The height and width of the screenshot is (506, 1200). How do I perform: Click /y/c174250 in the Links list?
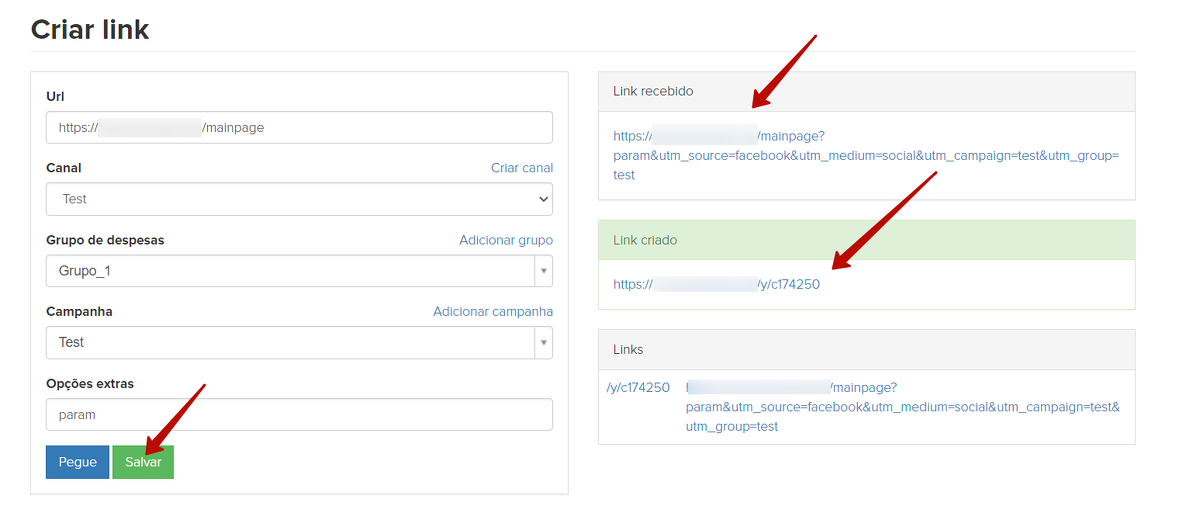[638, 388]
